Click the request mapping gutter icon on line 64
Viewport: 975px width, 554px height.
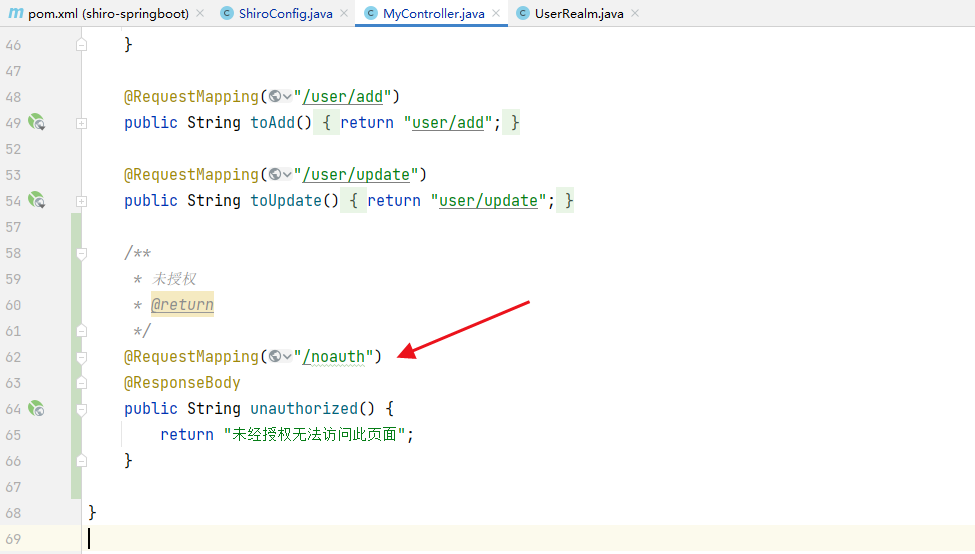click(x=37, y=409)
